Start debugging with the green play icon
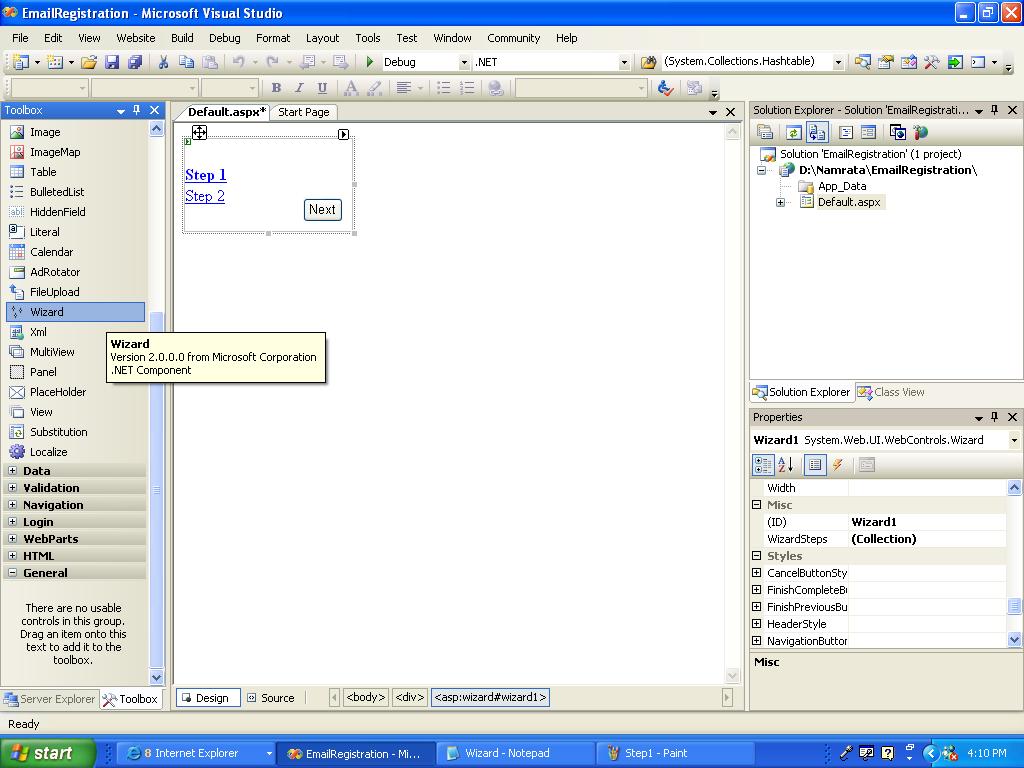 coord(370,62)
